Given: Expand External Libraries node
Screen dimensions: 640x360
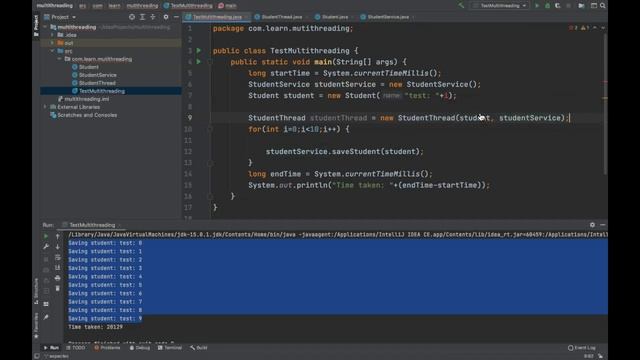Looking at the screenshot, I should click(x=45, y=107).
